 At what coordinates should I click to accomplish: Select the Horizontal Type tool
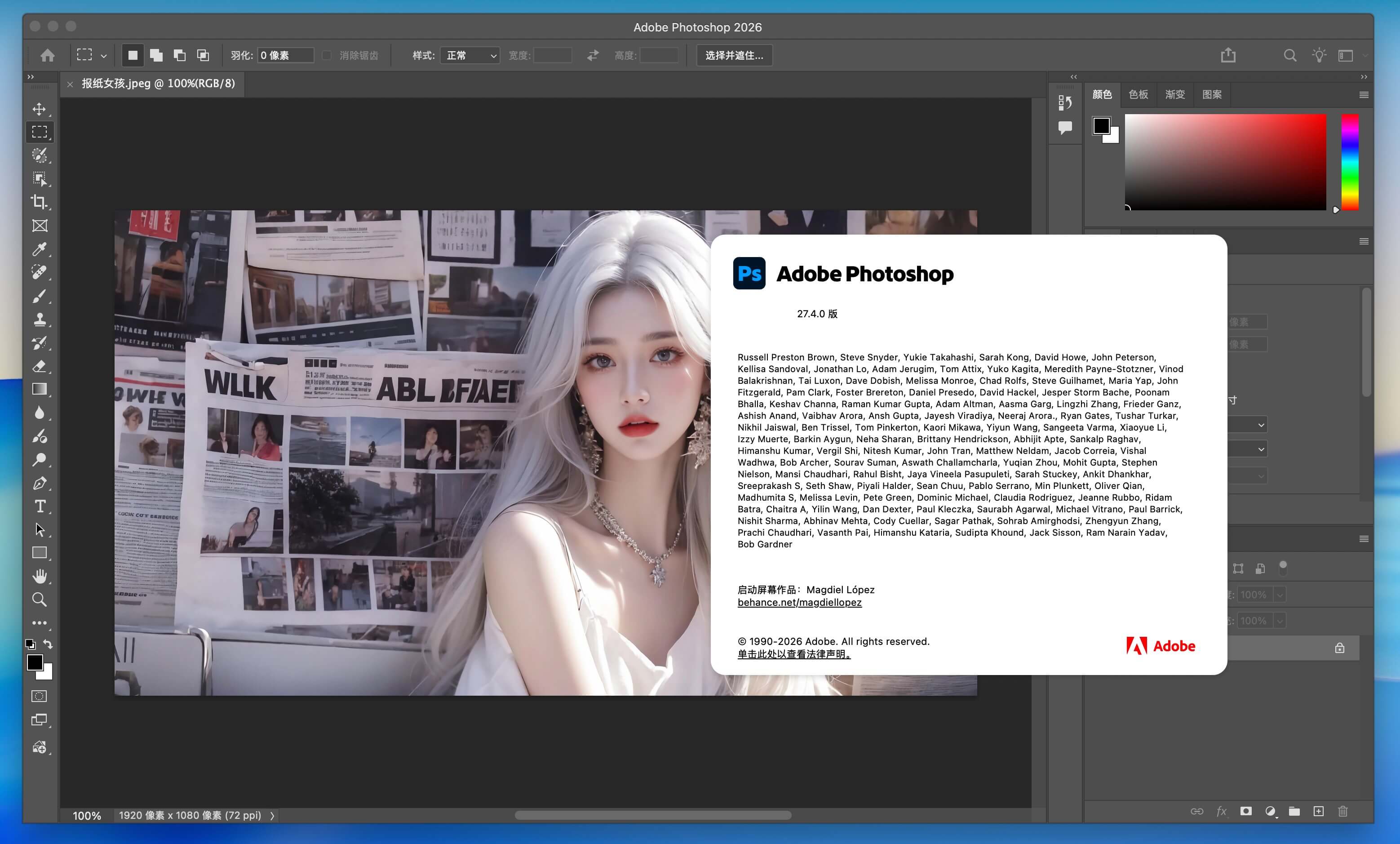(x=39, y=506)
